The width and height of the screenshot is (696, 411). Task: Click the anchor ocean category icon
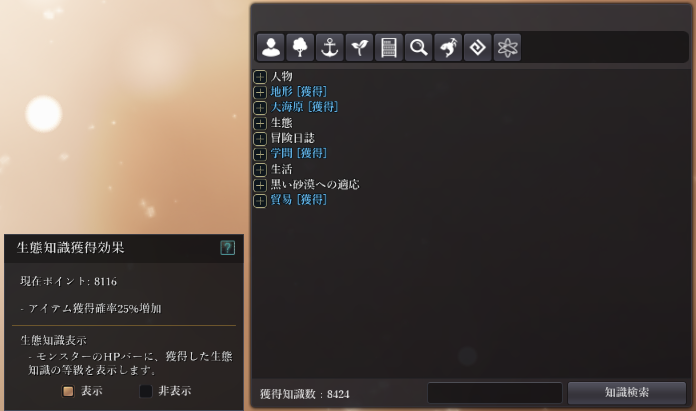click(x=330, y=47)
